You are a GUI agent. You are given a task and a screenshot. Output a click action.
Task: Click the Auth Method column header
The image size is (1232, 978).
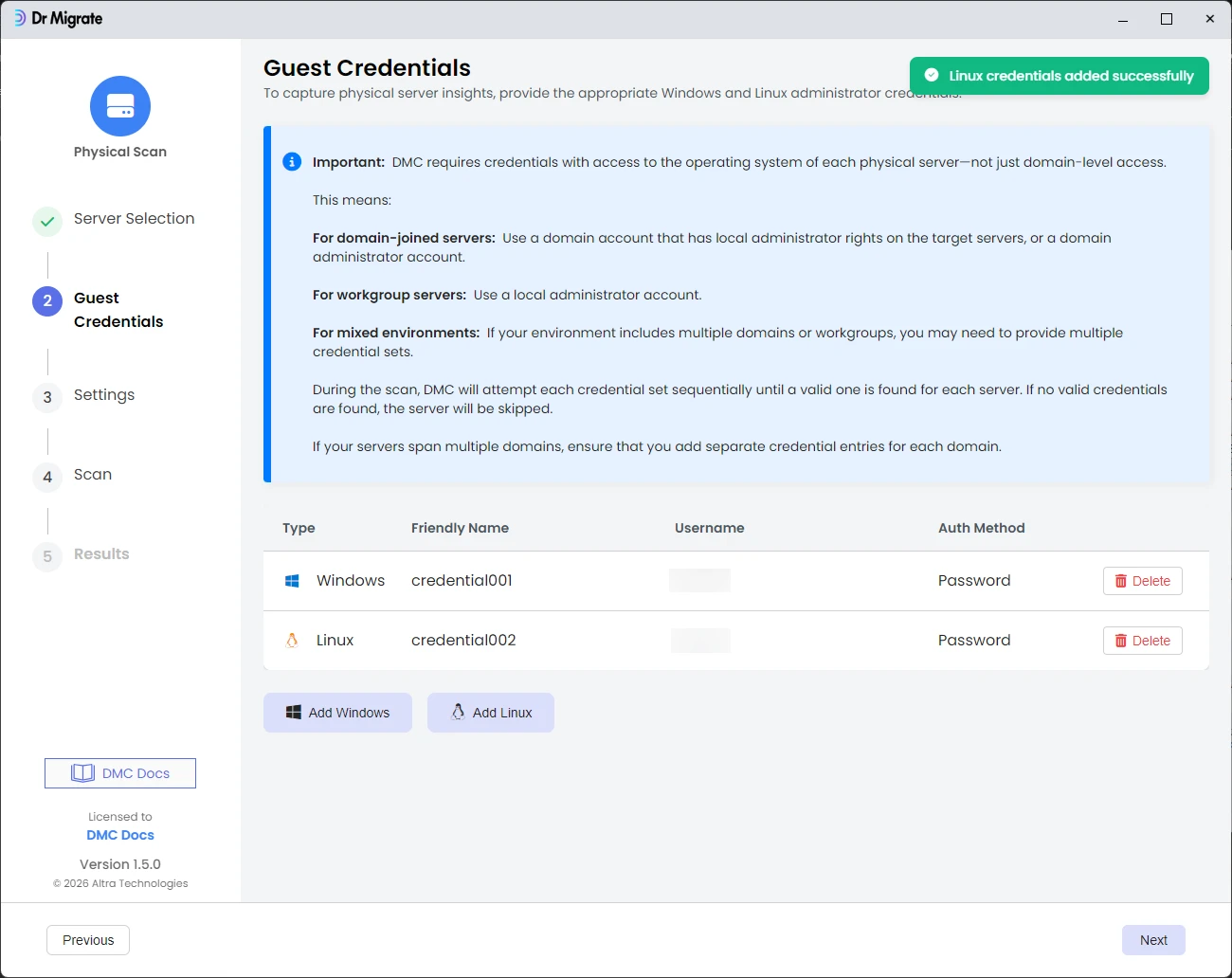[982, 528]
